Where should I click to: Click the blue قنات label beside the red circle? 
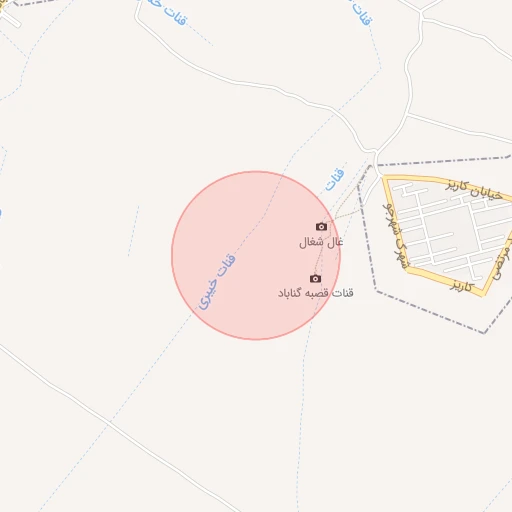[335, 180]
